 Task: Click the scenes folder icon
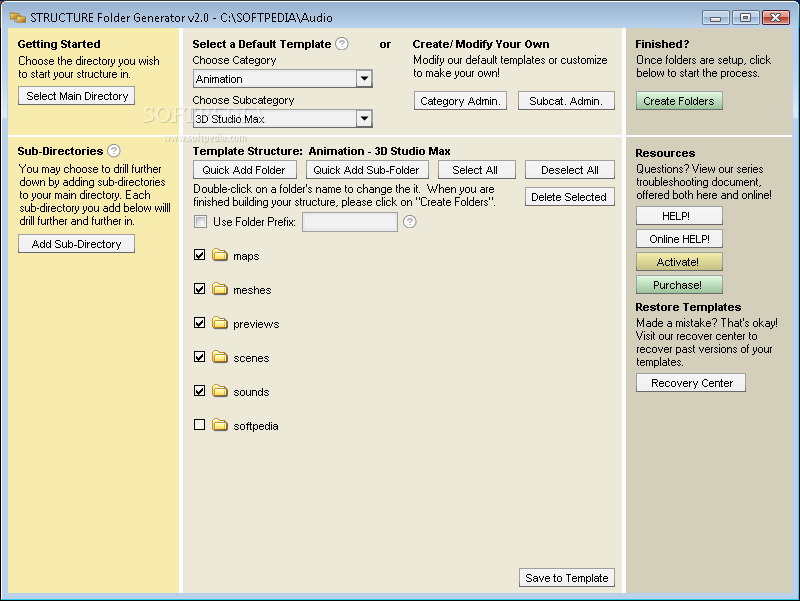pyautogui.click(x=220, y=357)
